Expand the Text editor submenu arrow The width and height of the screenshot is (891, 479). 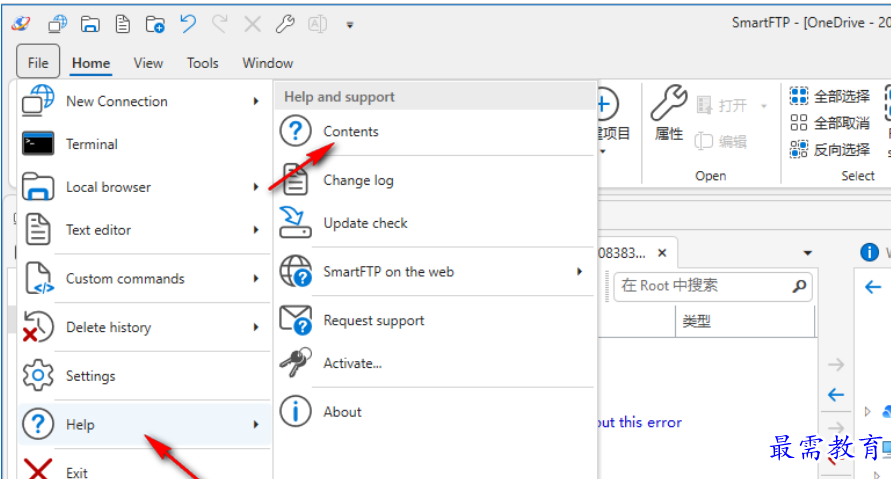click(x=256, y=230)
